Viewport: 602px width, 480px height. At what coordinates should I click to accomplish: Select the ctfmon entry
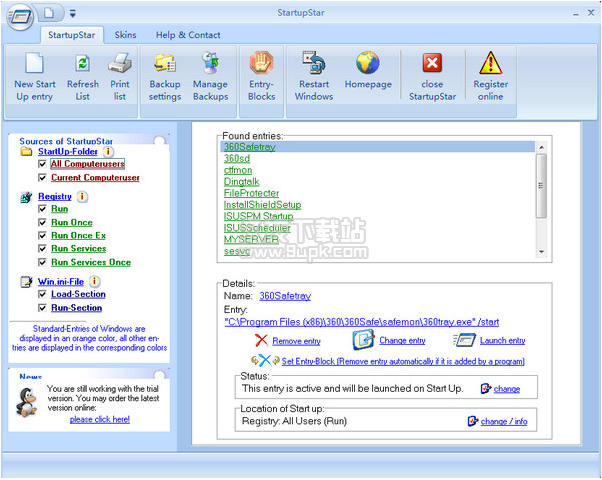tap(238, 170)
